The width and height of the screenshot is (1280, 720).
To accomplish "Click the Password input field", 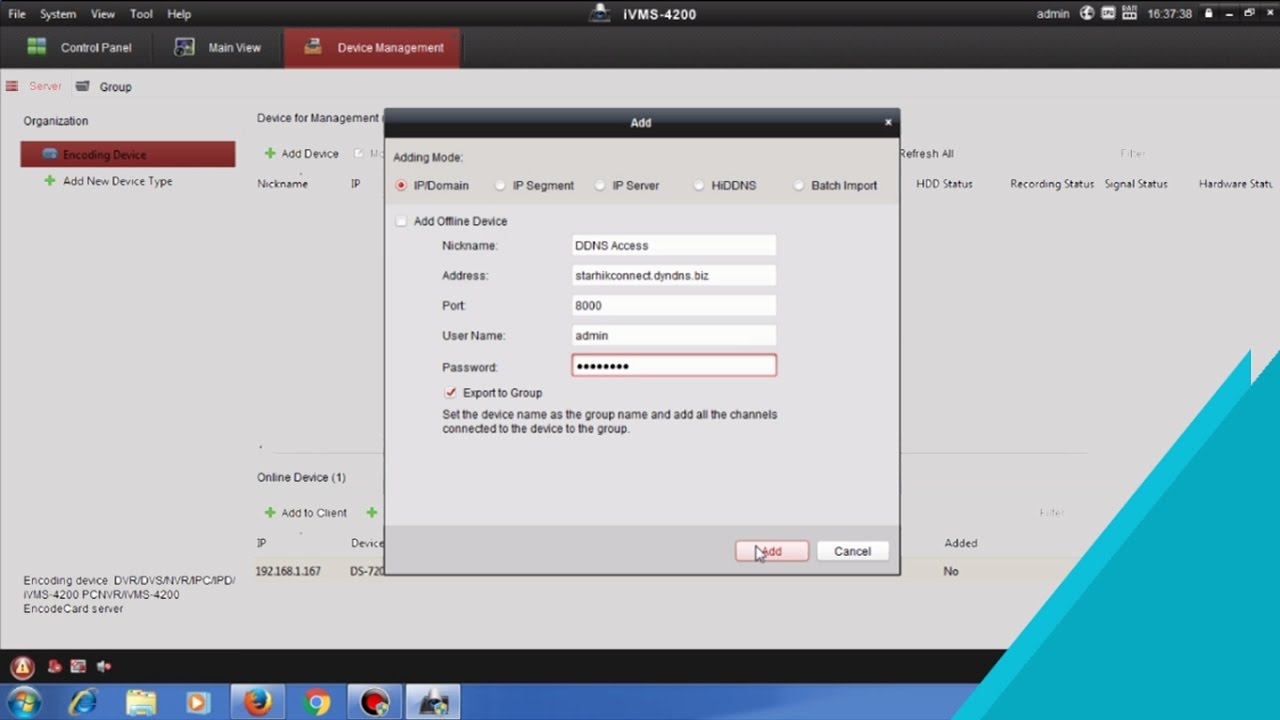I will coord(674,366).
